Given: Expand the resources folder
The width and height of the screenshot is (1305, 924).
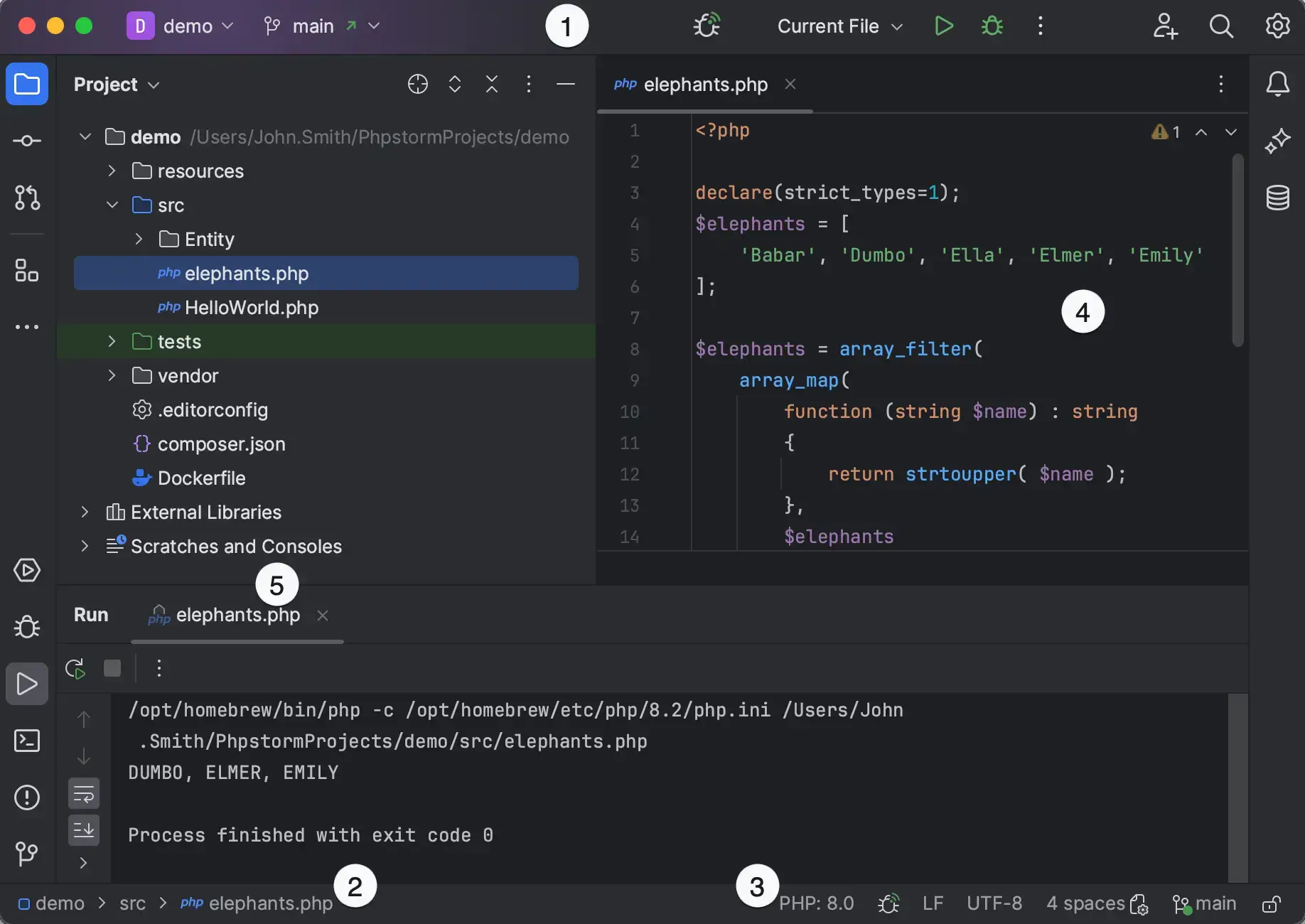Looking at the screenshot, I should coord(112,171).
